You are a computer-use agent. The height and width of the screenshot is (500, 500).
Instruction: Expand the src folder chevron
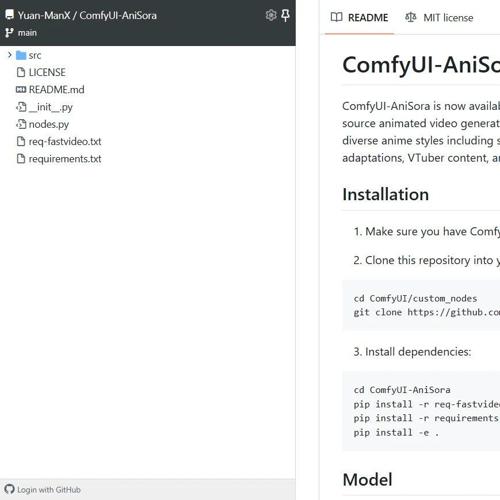coord(10,55)
